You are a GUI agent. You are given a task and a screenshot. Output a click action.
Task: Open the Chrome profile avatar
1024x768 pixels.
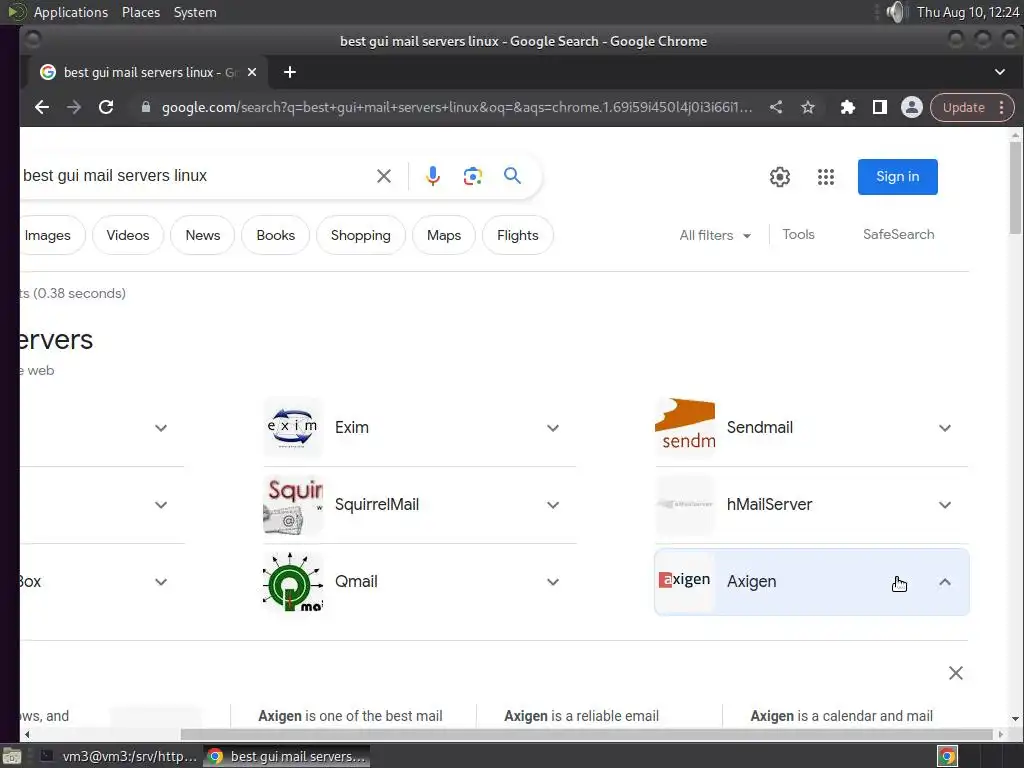tap(912, 108)
